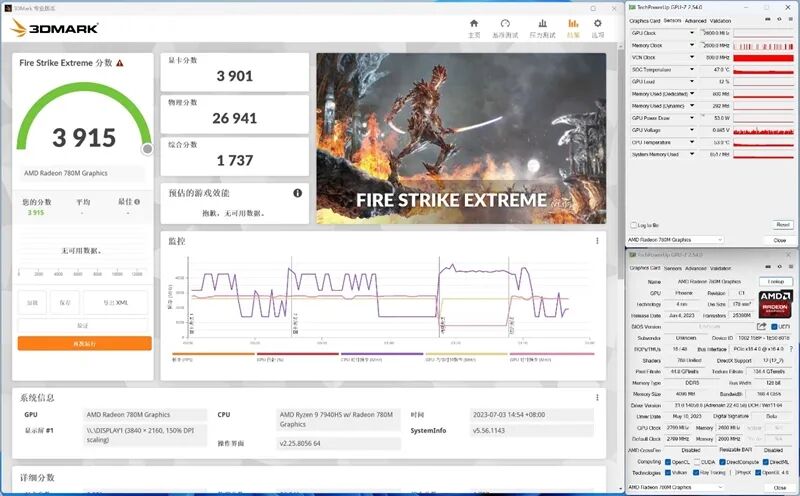800x496 pixels.
Task: Click the Memory Clock sensor graph
Action: click(x=763, y=45)
